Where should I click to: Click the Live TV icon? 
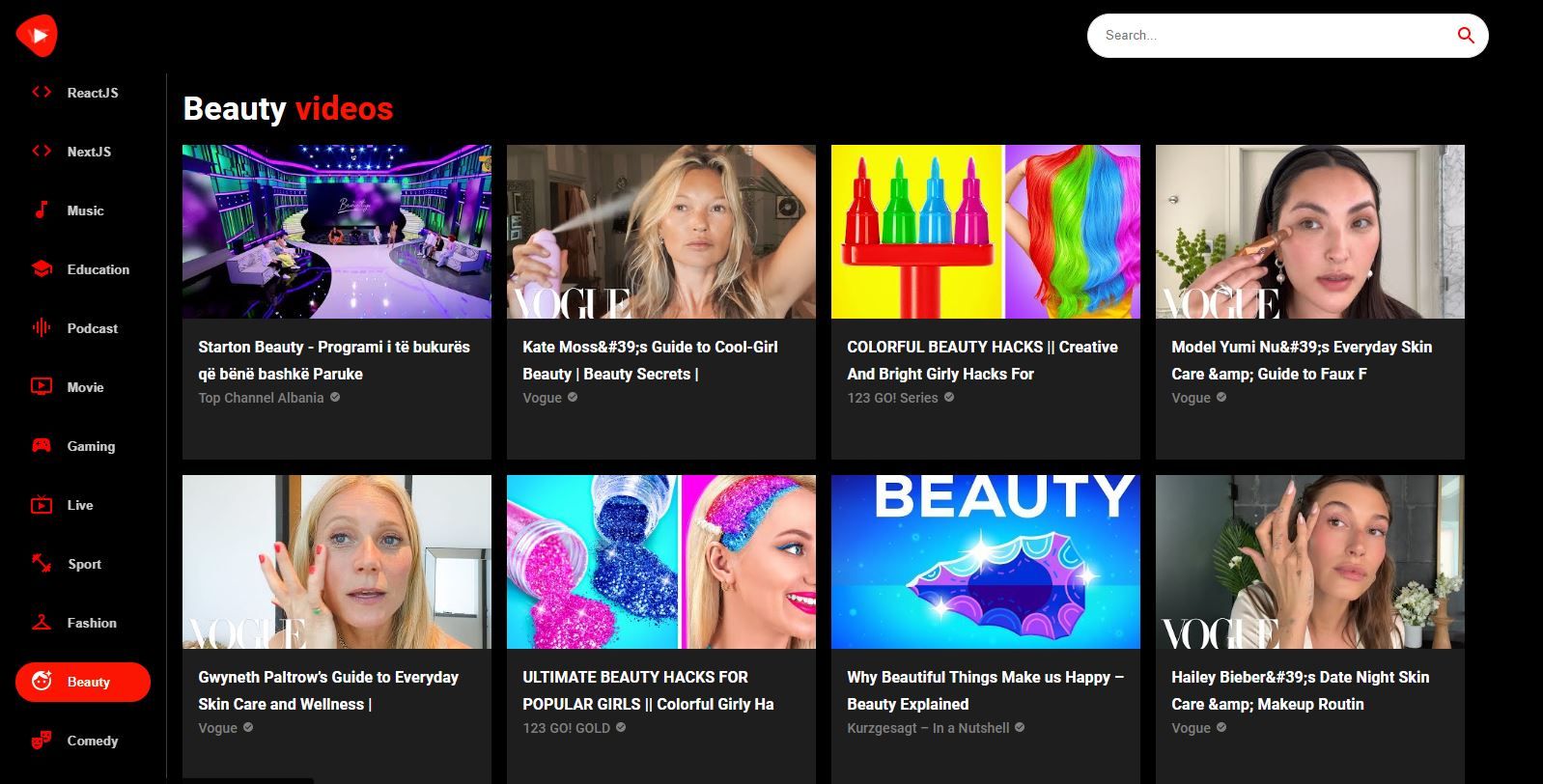pos(42,505)
